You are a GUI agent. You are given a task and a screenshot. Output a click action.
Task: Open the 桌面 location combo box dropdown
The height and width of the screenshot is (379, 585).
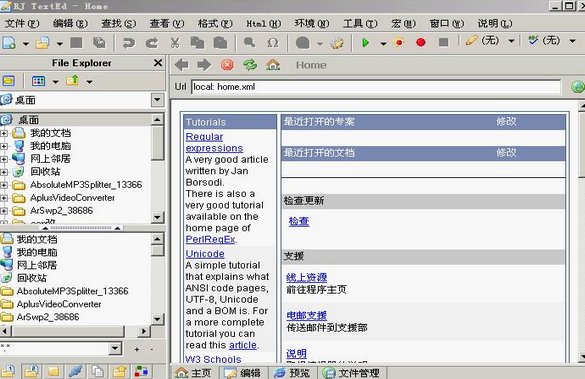point(157,100)
